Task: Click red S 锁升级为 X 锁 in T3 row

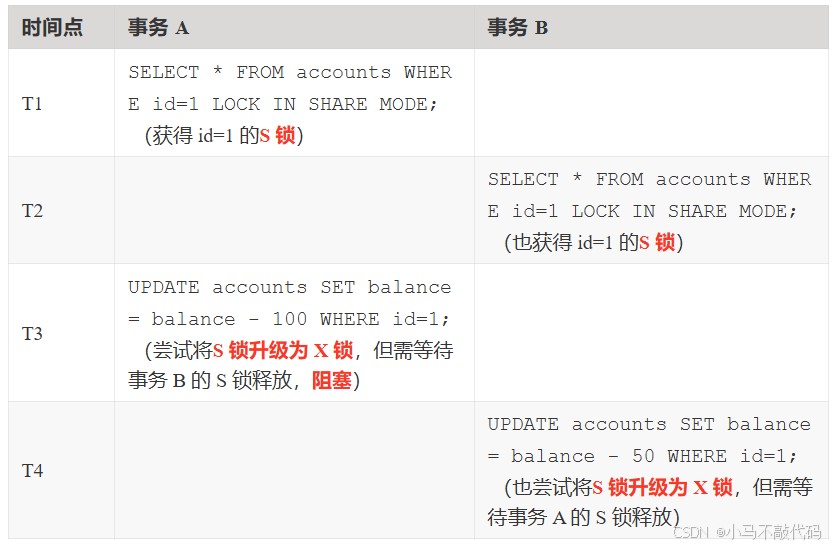Action: 283,350
